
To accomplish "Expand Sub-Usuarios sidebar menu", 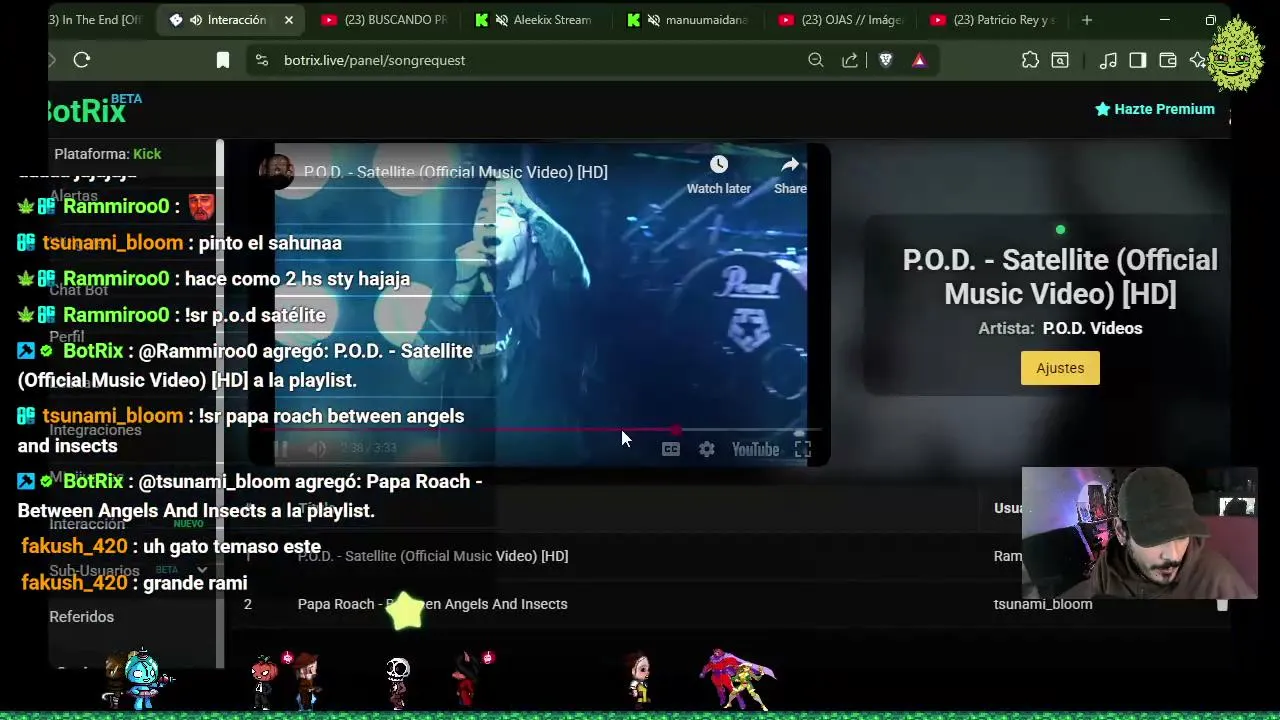I will click(201, 570).
